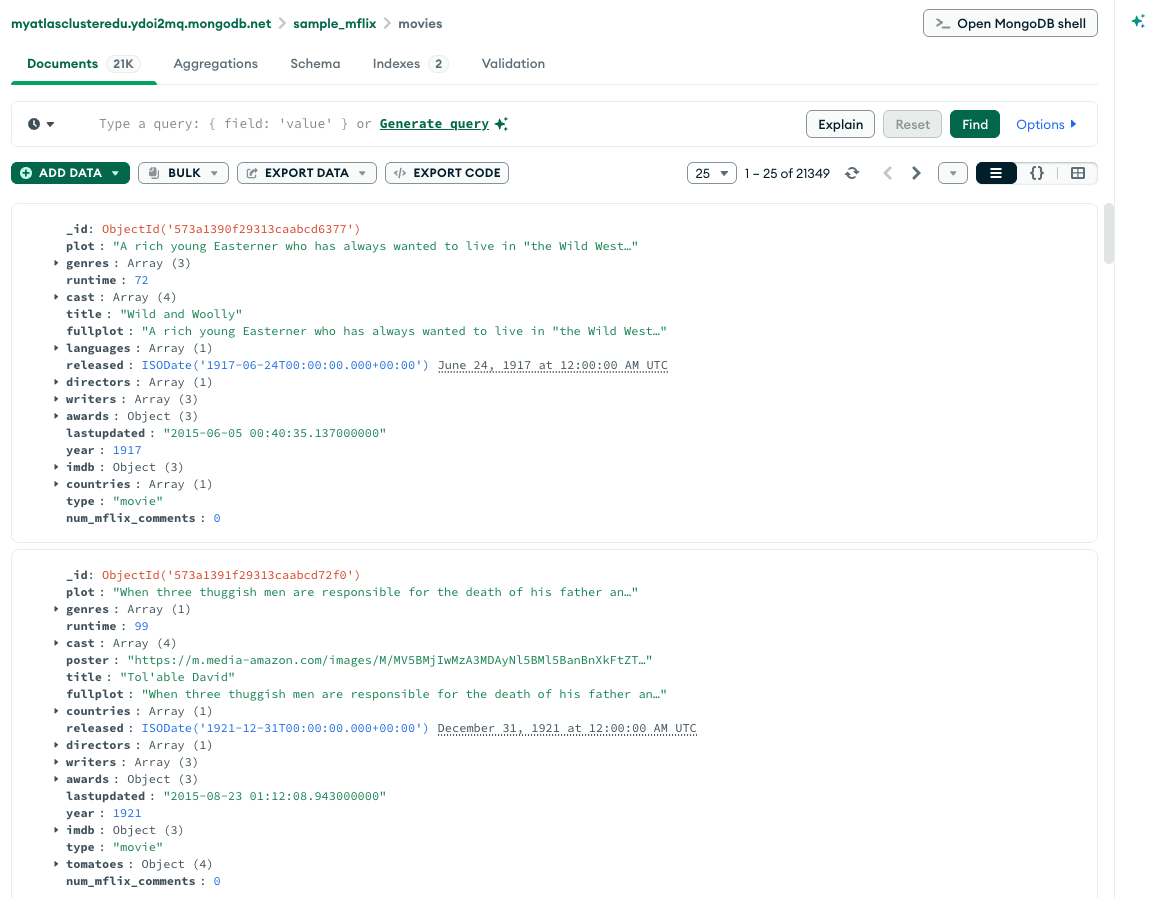Expand directors in Tol'able David document
The width and height of the screenshot is (1158, 898).
click(x=56, y=745)
